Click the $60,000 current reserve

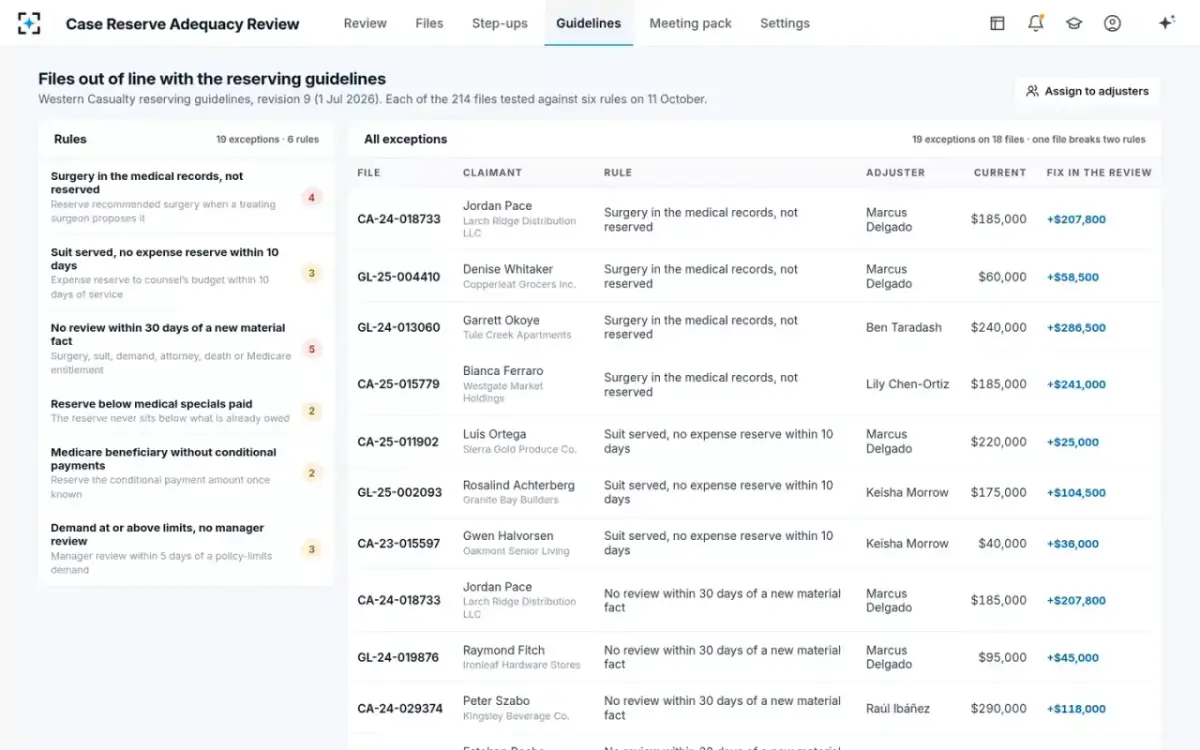(1002, 277)
